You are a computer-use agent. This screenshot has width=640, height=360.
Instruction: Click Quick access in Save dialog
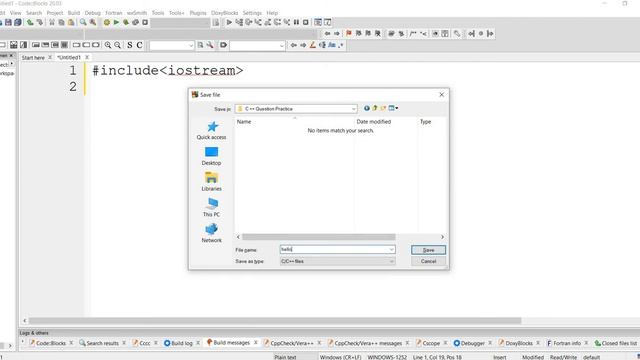pyautogui.click(x=211, y=131)
